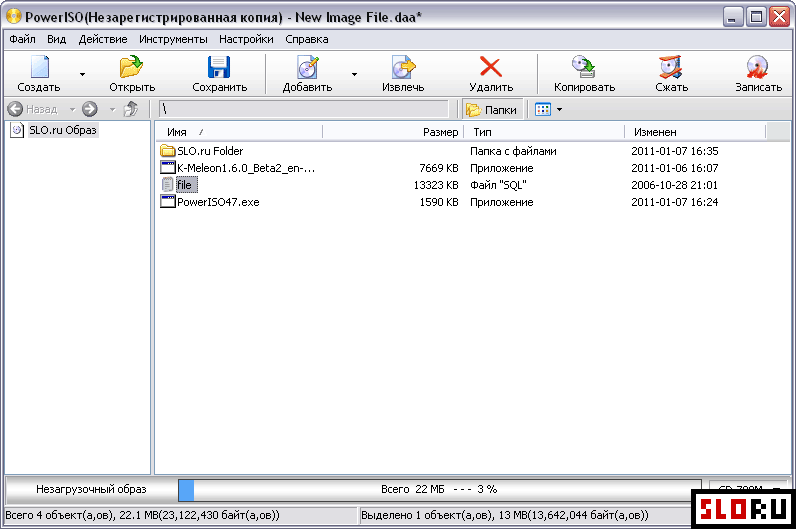Screen dimensions: 796x529
Task: Open the dropdown arrow next to Создать
Action: point(82,75)
